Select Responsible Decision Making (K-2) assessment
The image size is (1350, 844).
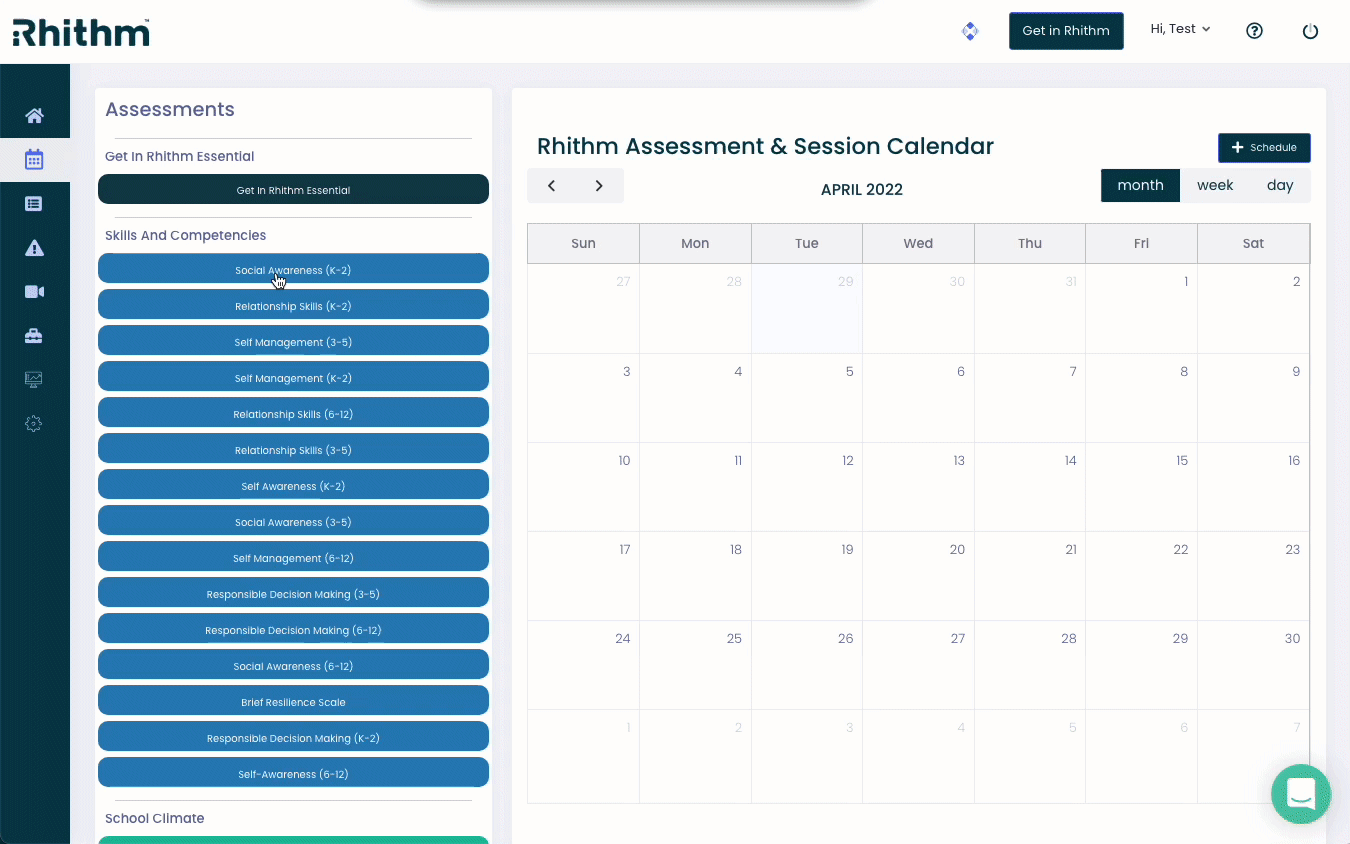[293, 737]
